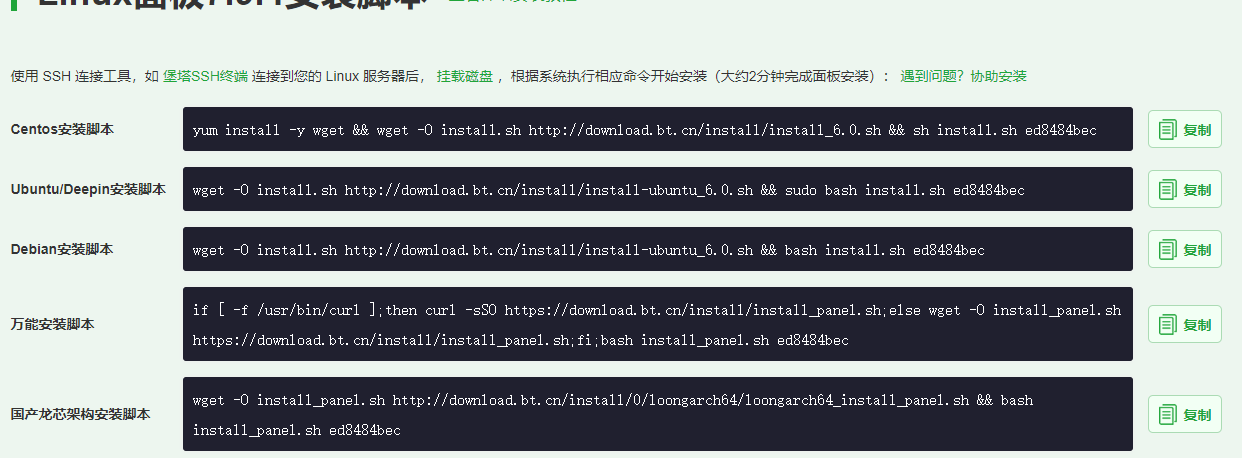Copy the 万能安装脚本 command
The width and height of the screenshot is (1242, 458).
(1185, 325)
